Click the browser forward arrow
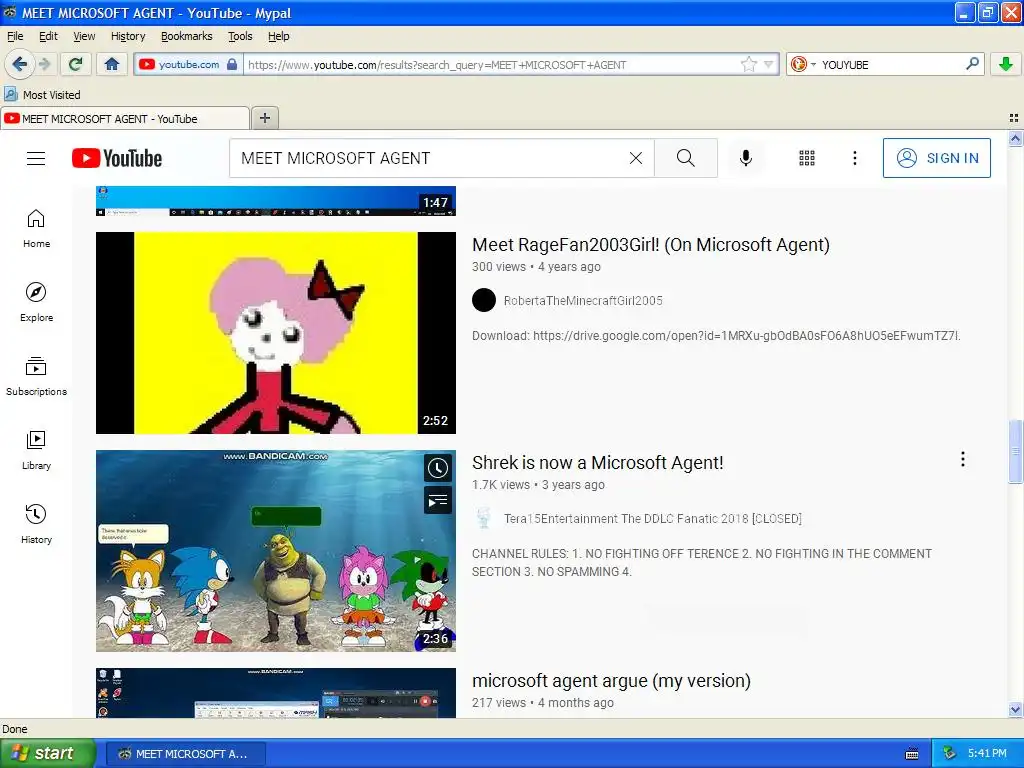The height and width of the screenshot is (768, 1024). pos(44,64)
